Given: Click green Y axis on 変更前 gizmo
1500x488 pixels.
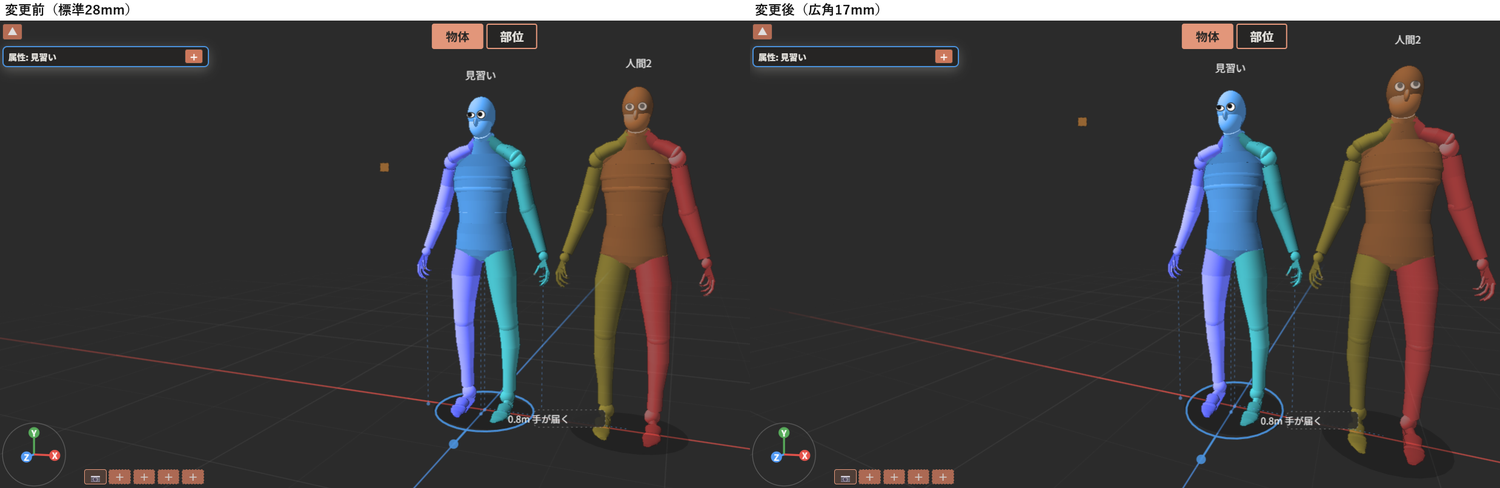Looking at the screenshot, I should click(34, 433).
